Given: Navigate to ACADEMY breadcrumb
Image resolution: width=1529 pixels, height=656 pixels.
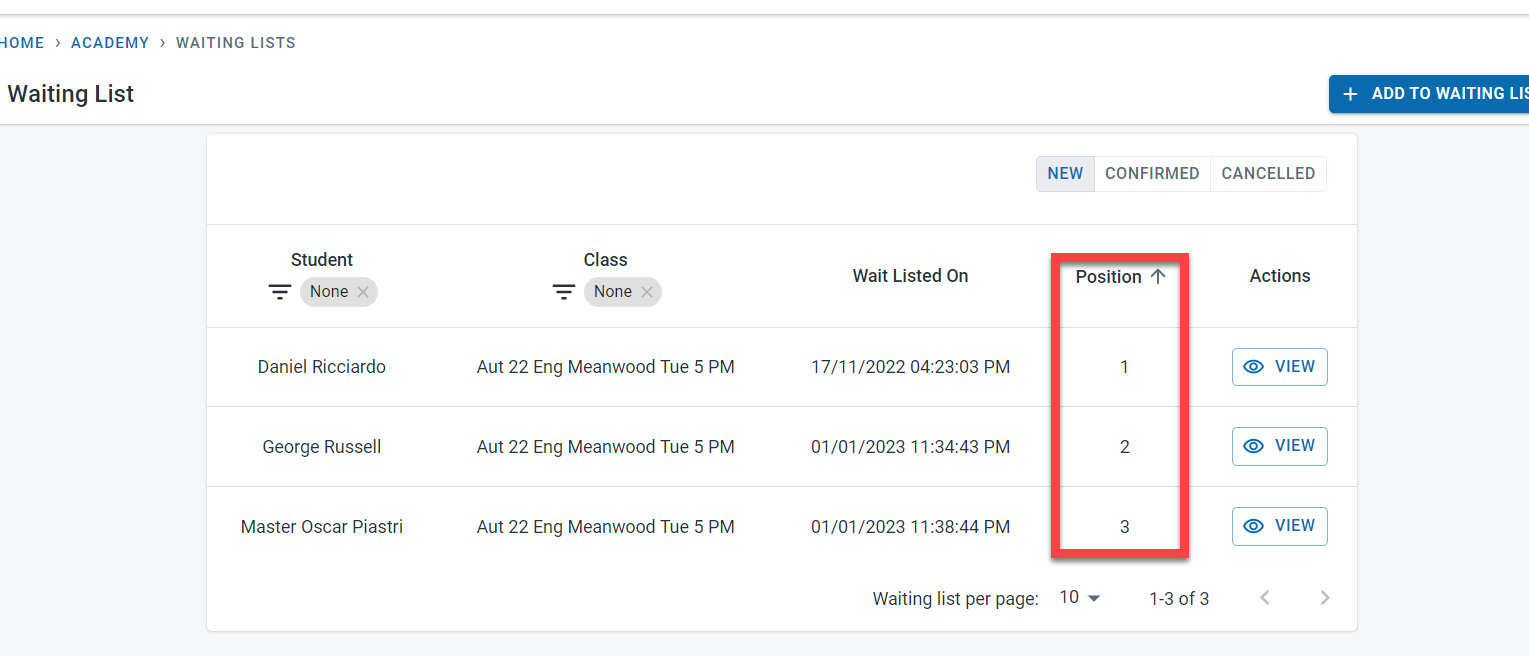Looking at the screenshot, I should [110, 43].
